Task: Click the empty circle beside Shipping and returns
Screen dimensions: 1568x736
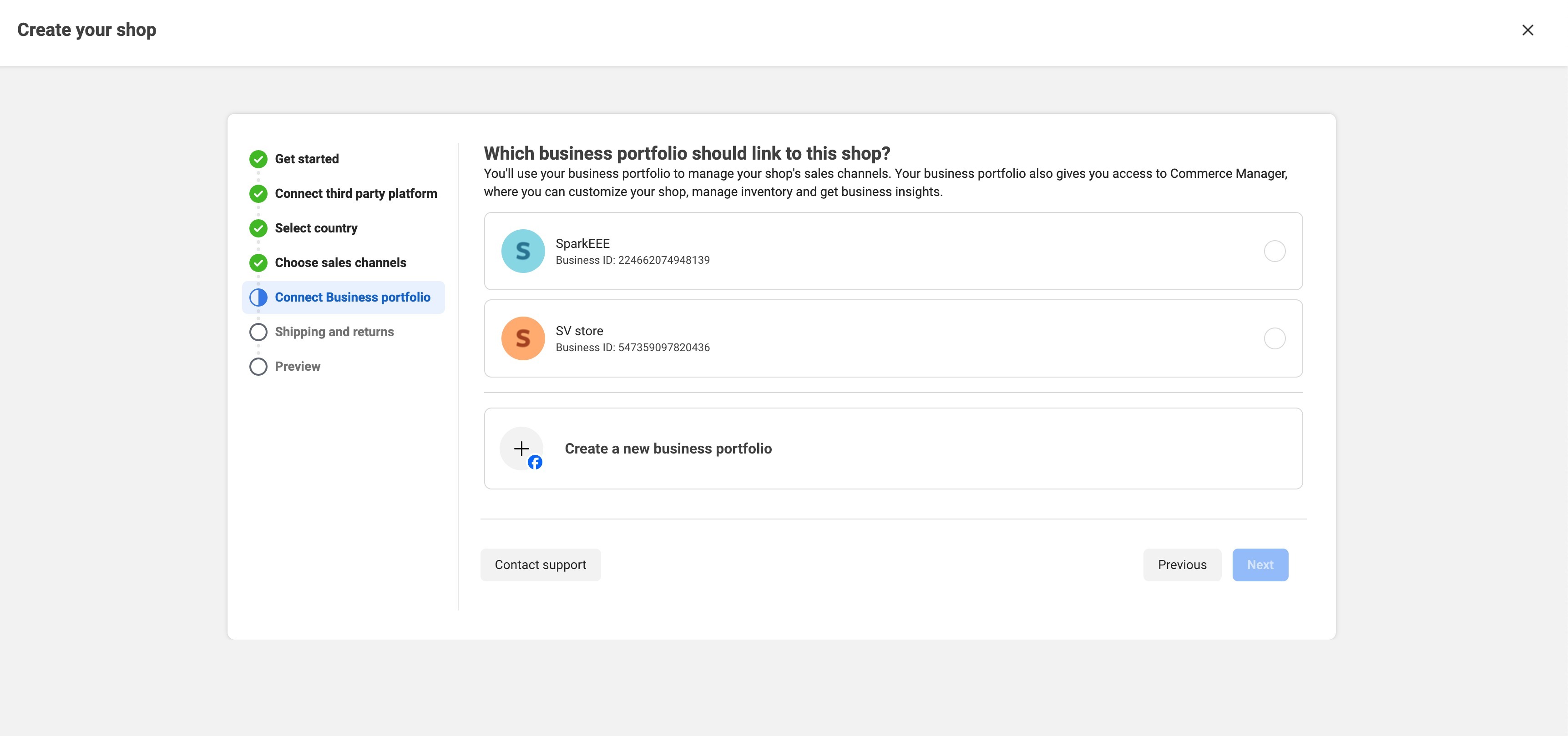Action: point(258,332)
